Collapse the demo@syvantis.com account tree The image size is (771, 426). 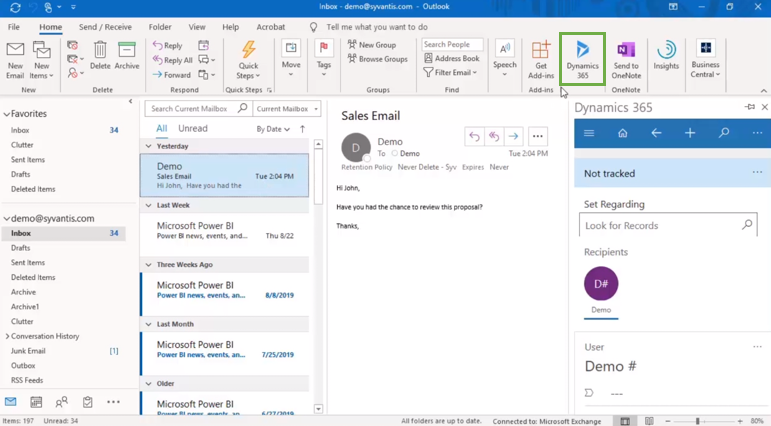click(6, 218)
